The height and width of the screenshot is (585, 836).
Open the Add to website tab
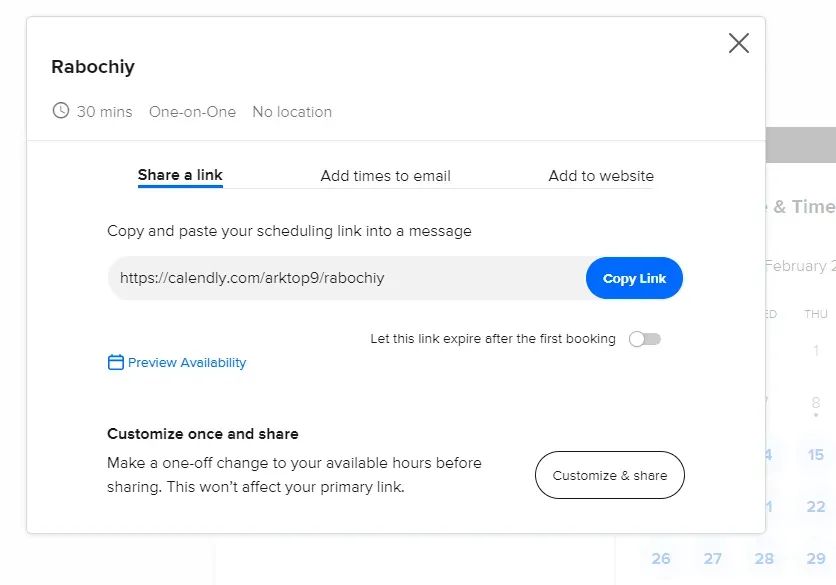point(600,176)
